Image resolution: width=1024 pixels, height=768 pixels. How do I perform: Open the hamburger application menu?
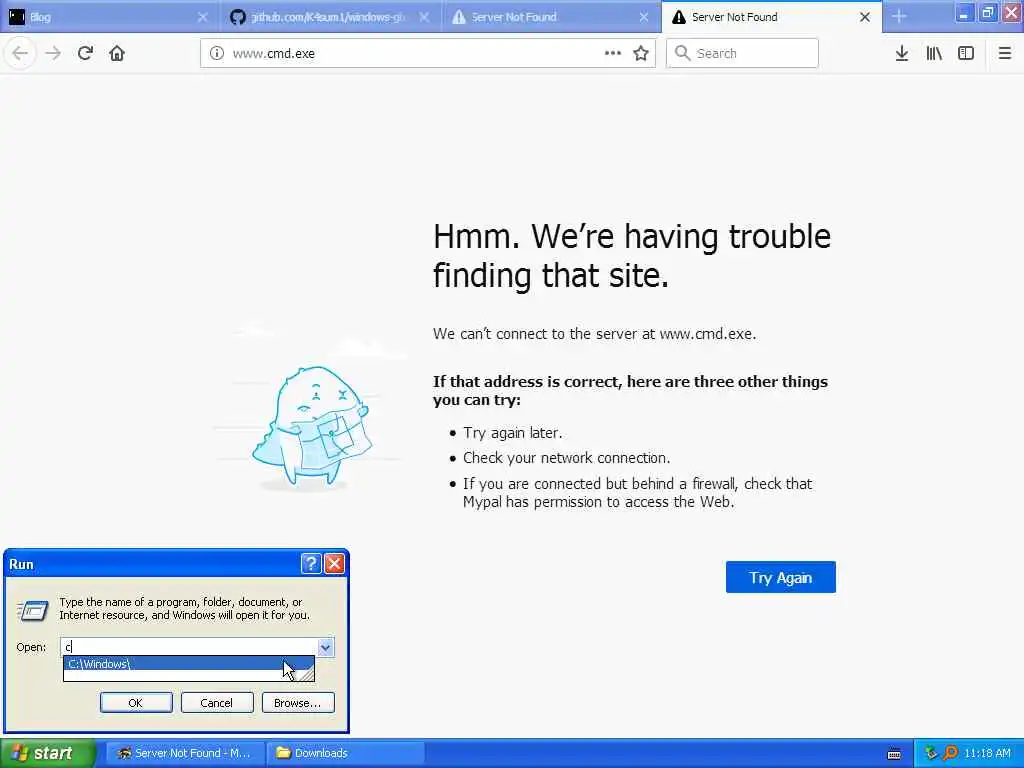(x=1005, y=53)
